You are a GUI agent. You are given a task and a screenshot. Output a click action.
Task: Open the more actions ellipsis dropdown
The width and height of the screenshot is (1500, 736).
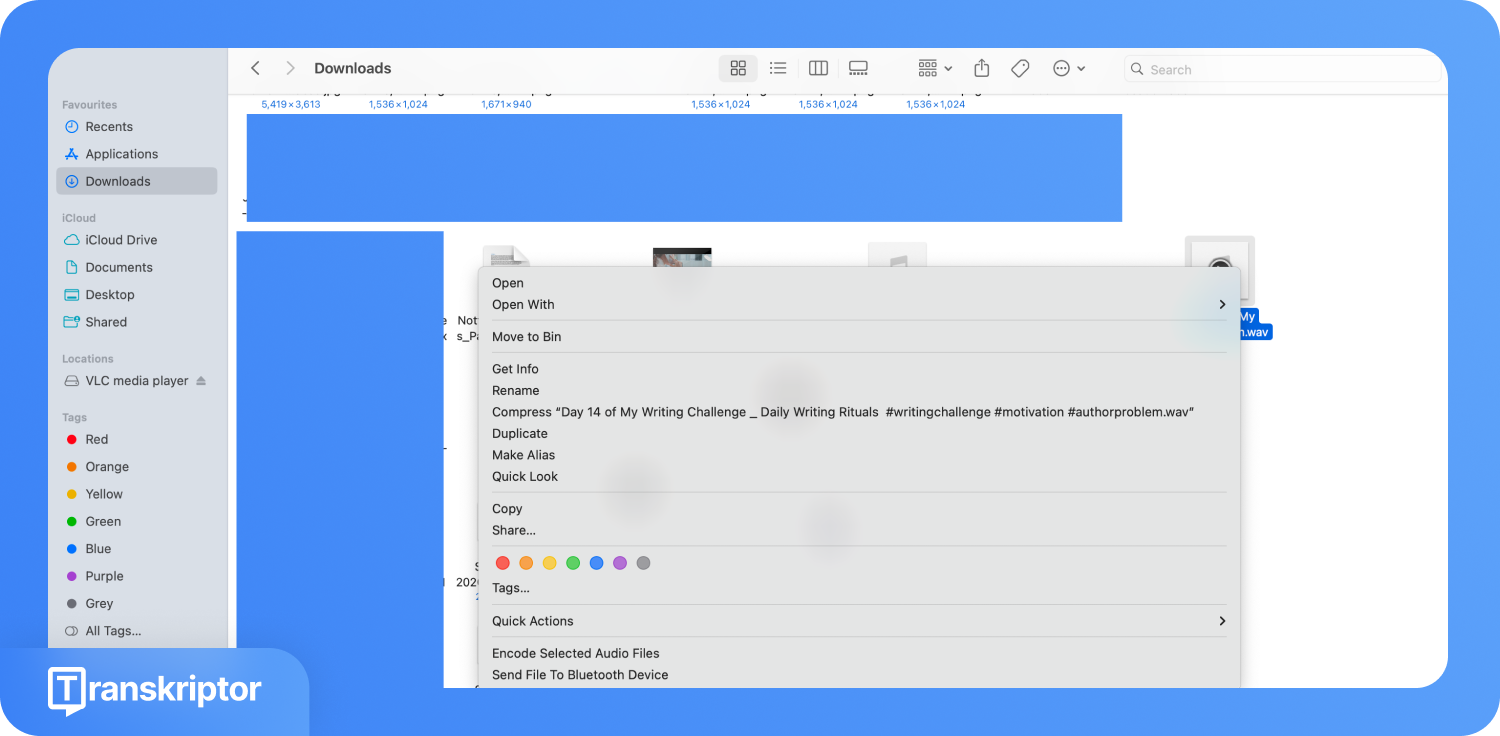[1068, 68]
